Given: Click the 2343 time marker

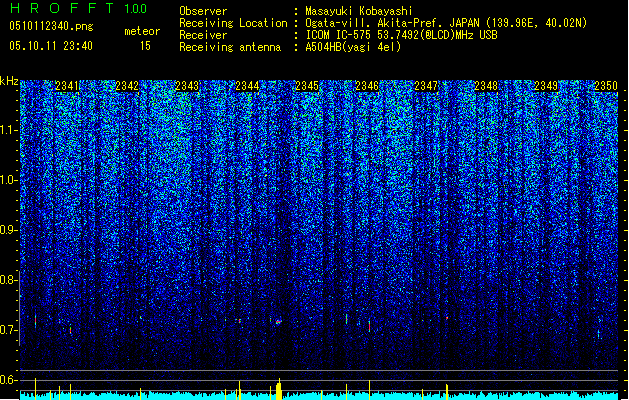Looking at the screenshot, I should (x=187, y=86).
